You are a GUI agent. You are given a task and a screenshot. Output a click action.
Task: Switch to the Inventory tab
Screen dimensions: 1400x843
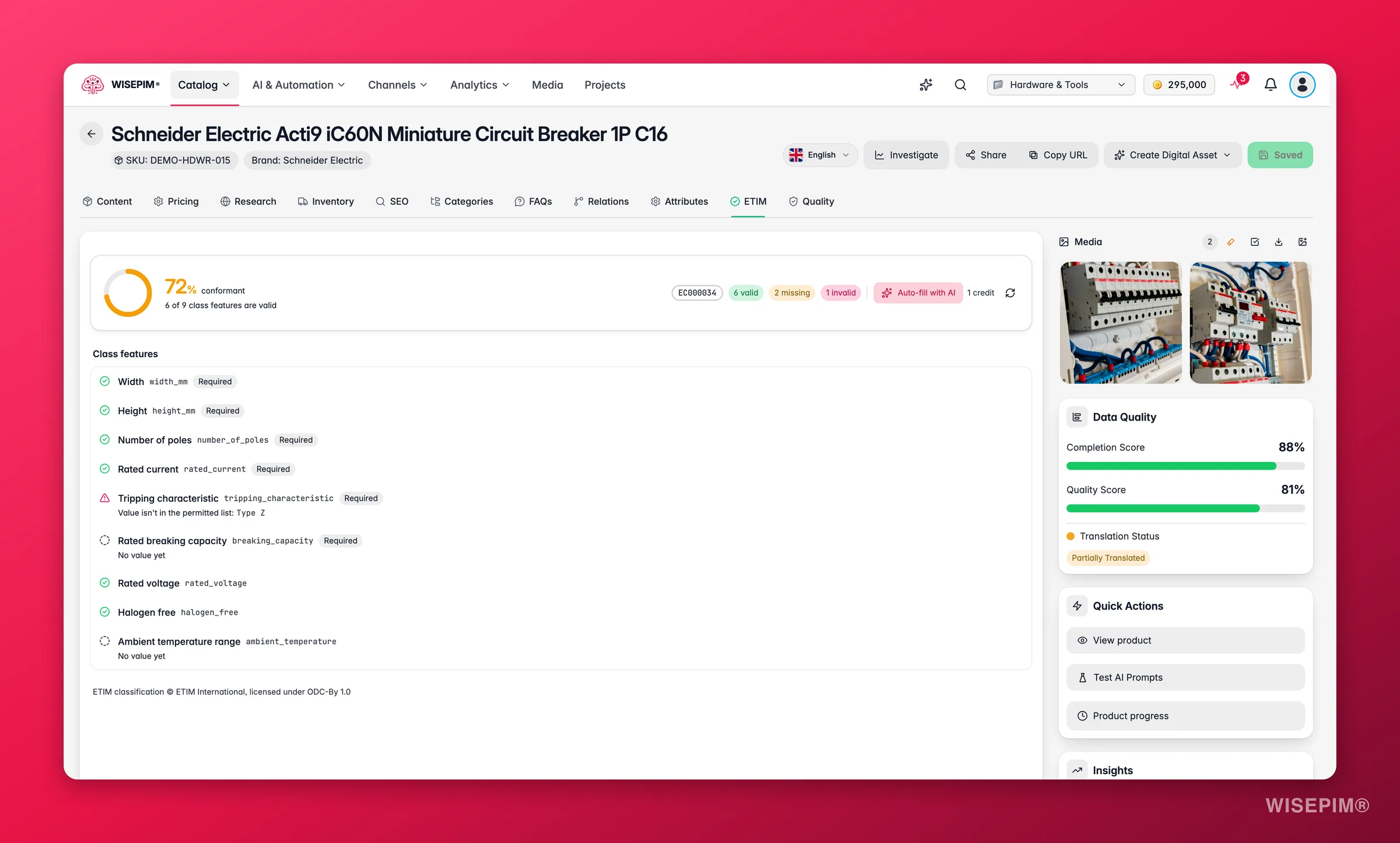(x=326, y=201)
